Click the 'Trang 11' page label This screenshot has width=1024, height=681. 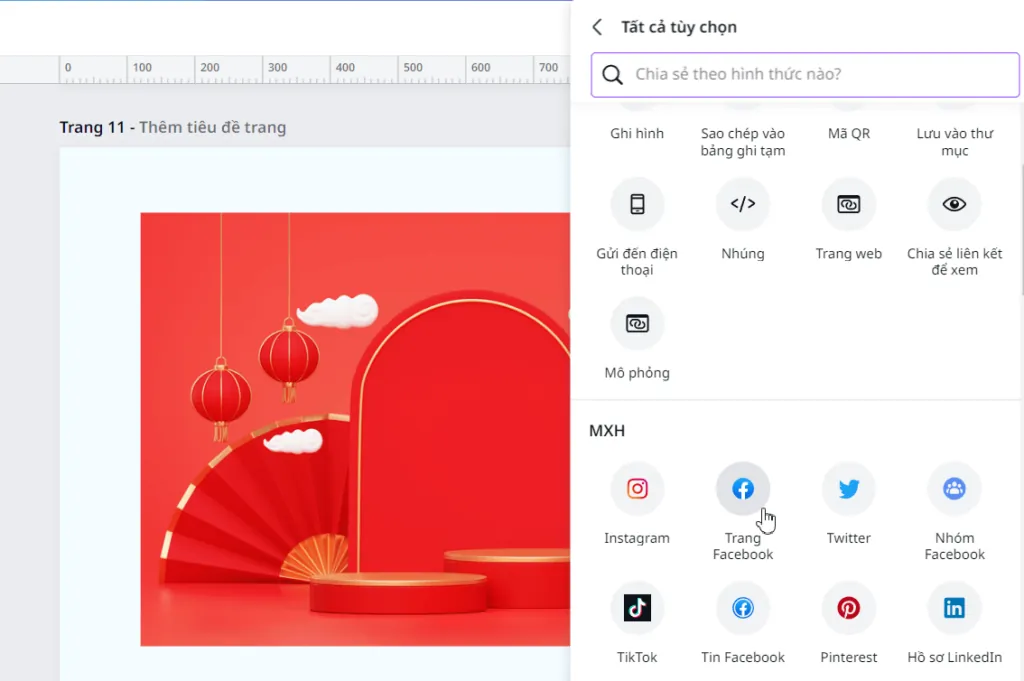[x=91, y=127]
